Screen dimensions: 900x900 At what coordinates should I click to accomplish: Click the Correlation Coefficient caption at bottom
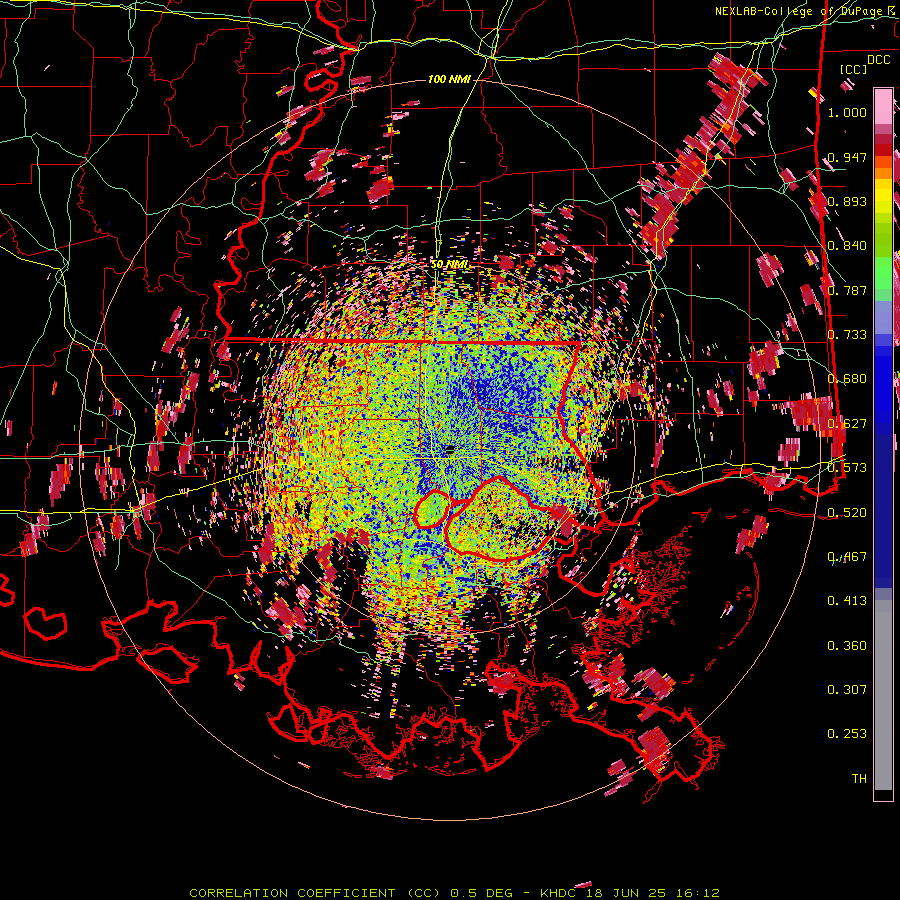point(454,893)
